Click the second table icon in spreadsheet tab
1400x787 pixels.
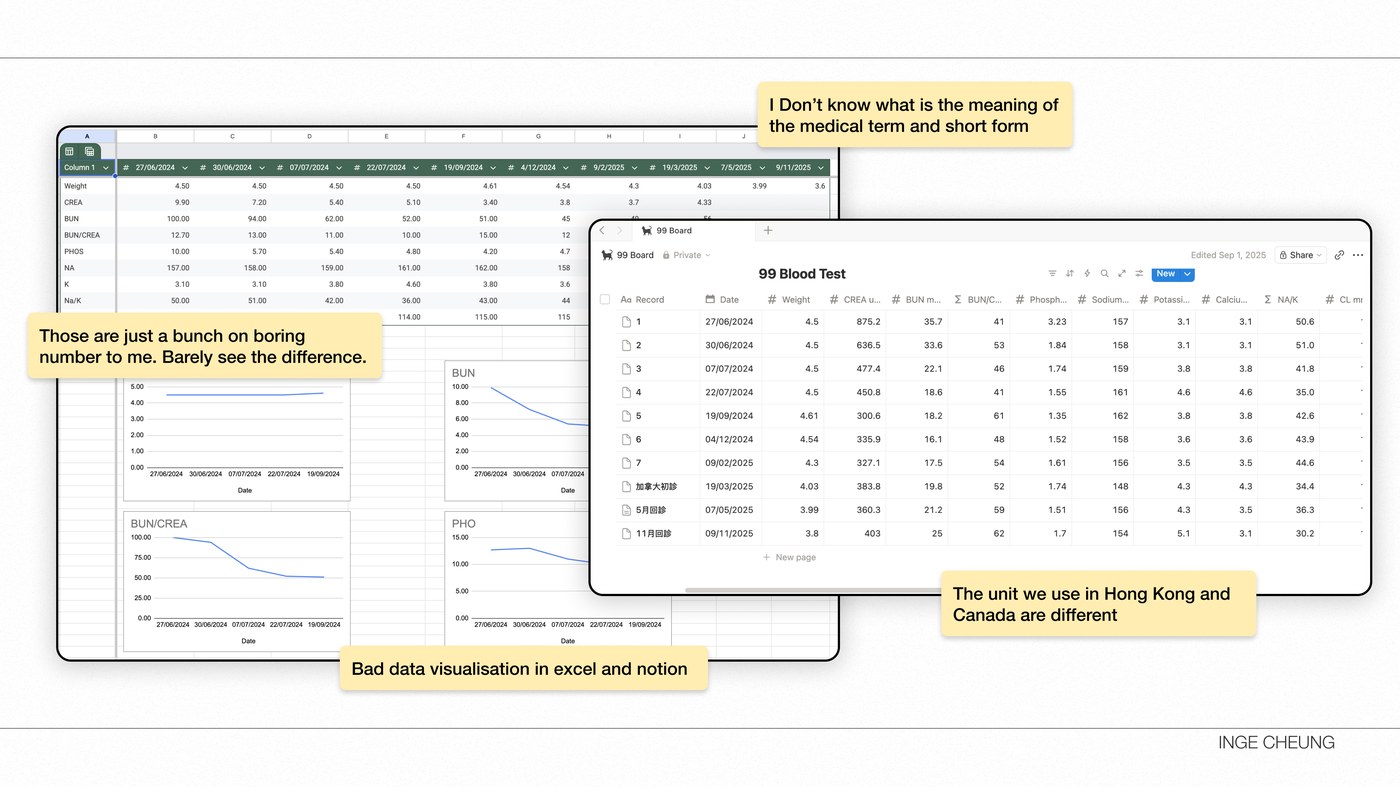[89, 151]
